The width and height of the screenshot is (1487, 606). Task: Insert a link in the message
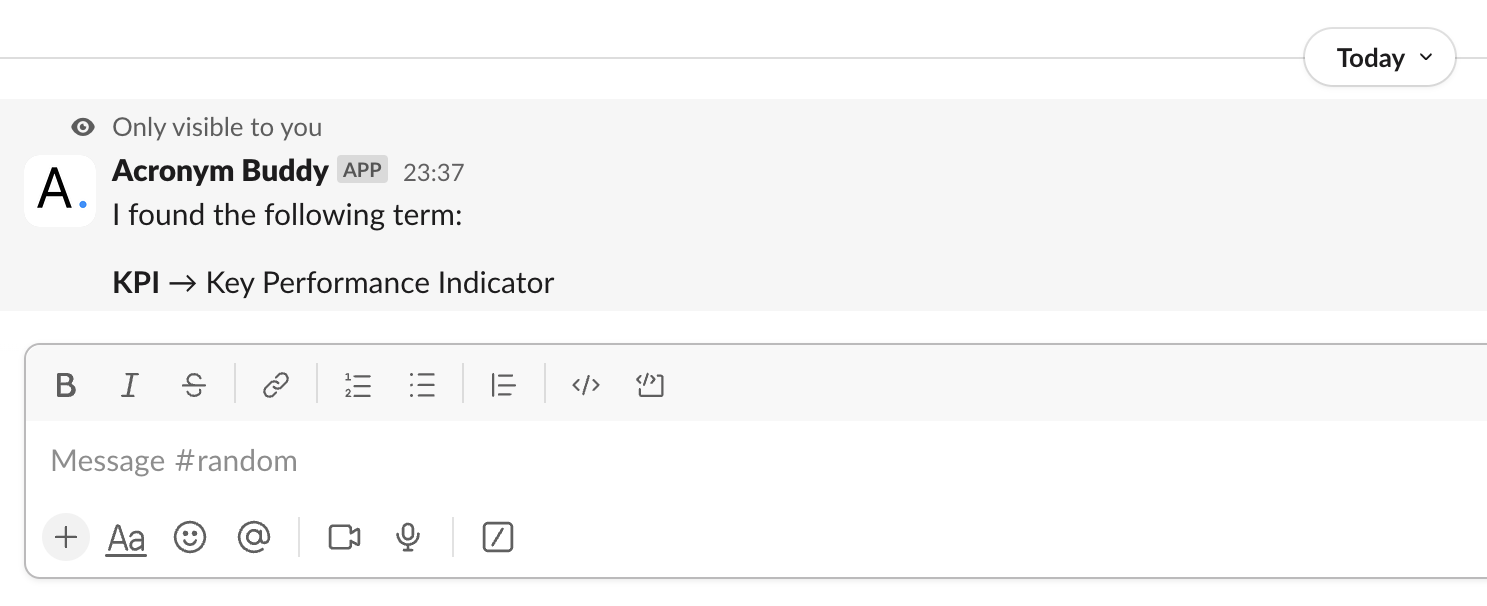click(276, 385)
